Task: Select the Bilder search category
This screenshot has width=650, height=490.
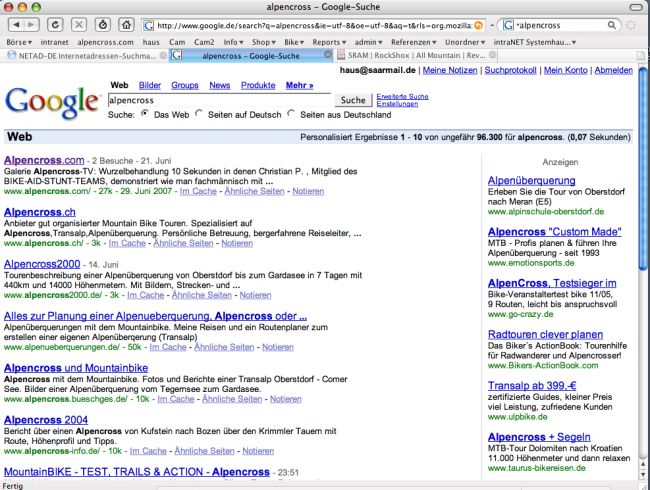Action: tap(150, 85)
